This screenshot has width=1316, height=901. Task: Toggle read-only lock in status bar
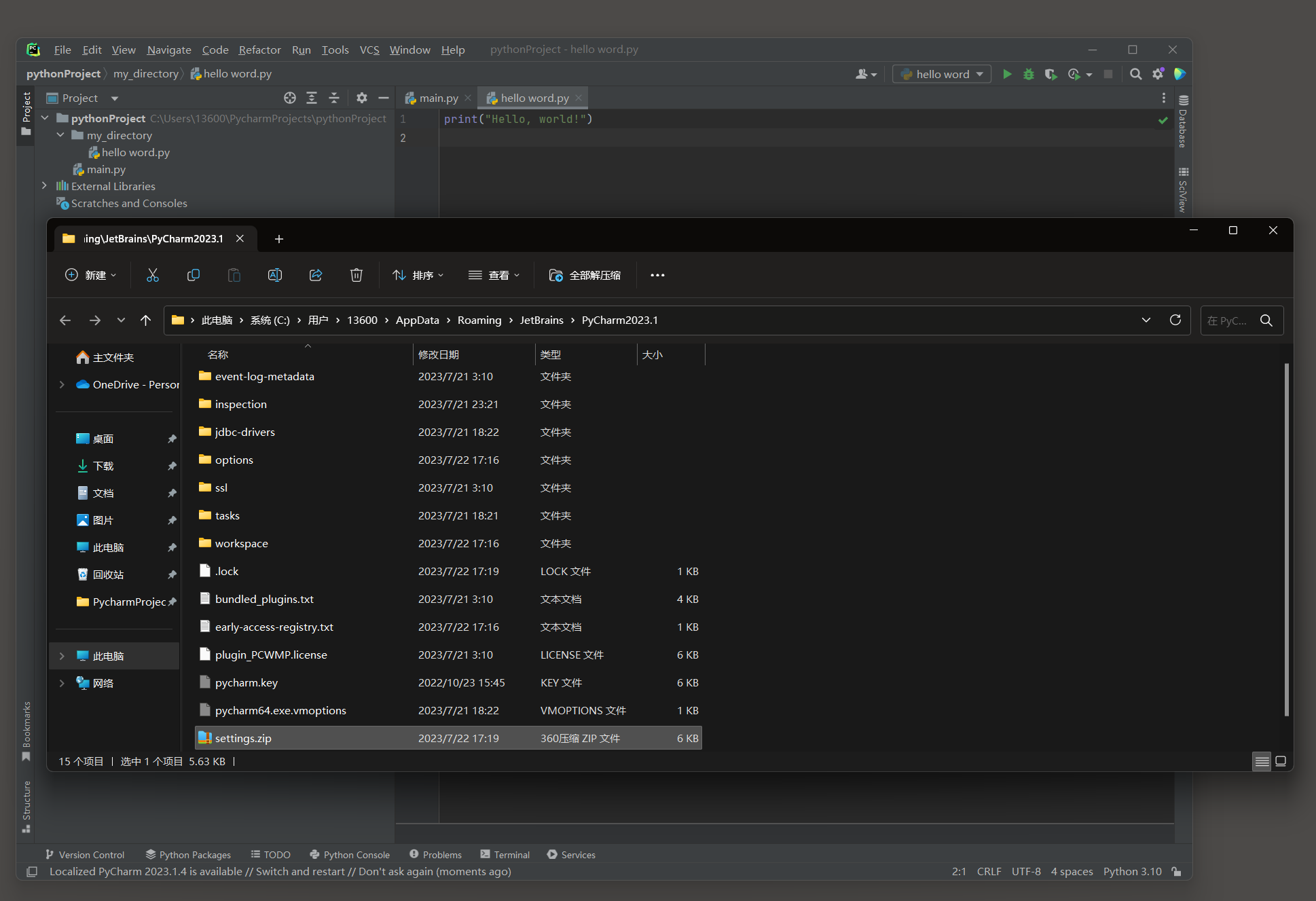pyautogui.click(x=1176, y=872)
